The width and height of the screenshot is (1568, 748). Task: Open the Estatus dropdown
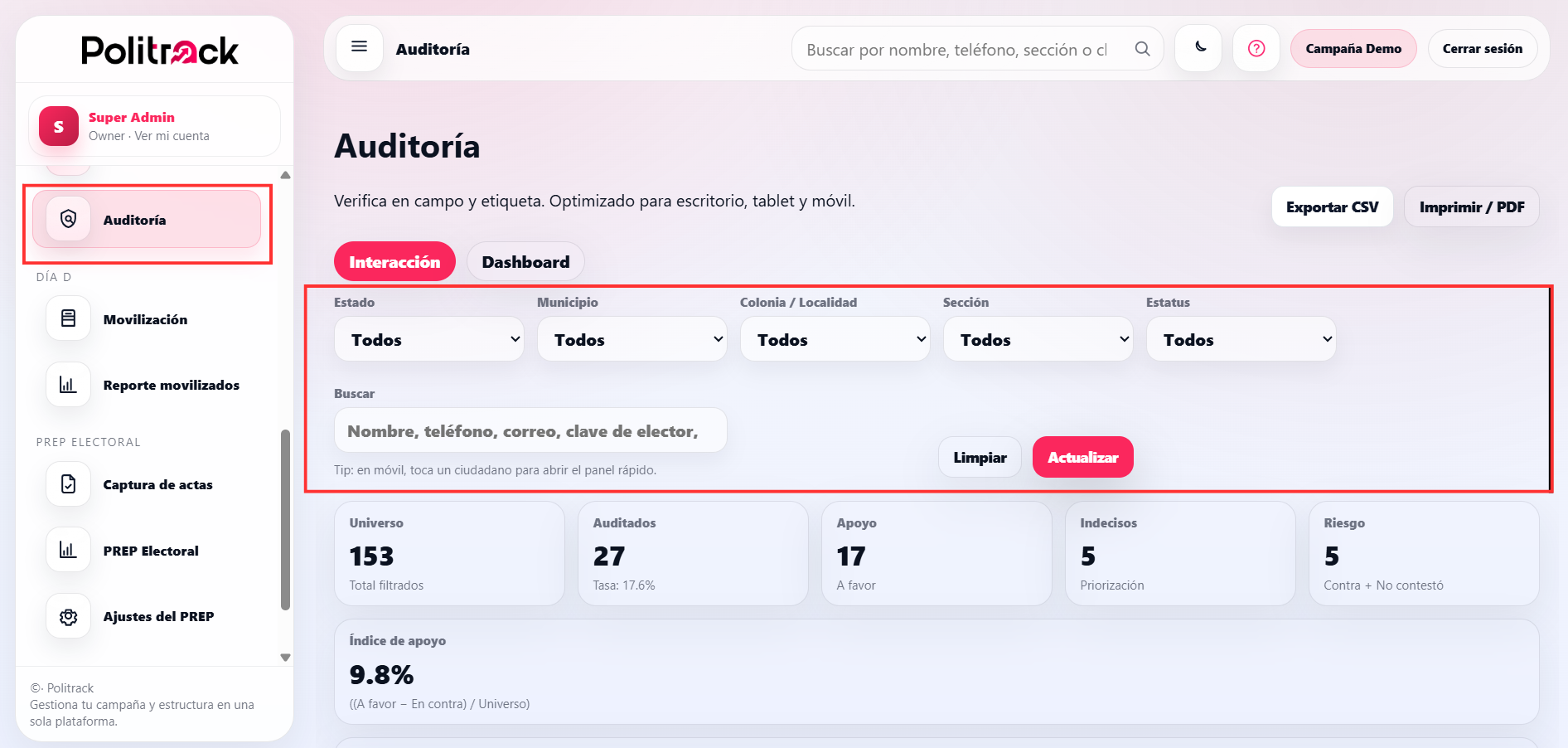tap(1241, 339)
